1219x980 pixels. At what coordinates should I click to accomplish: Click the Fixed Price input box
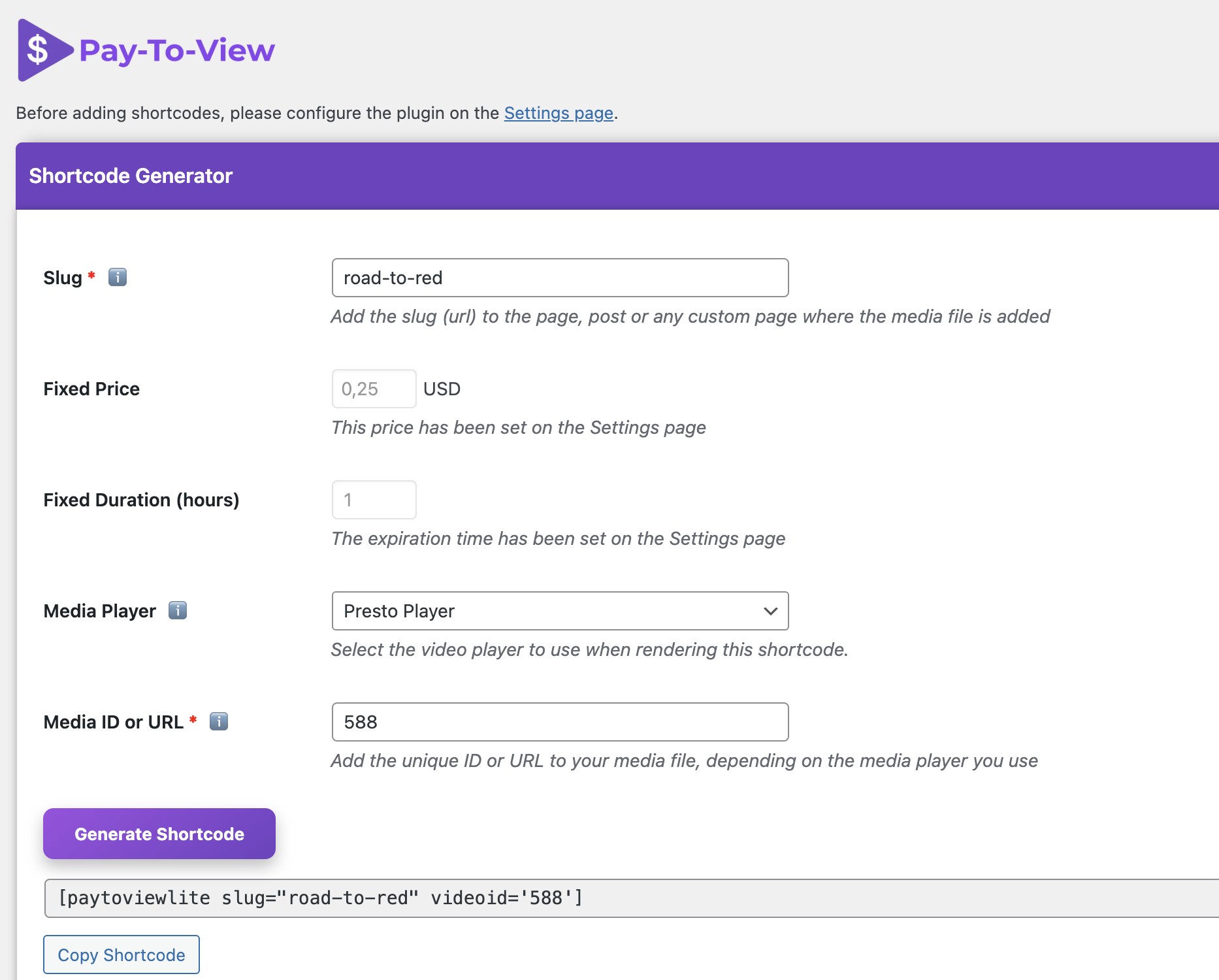point(374,389)
